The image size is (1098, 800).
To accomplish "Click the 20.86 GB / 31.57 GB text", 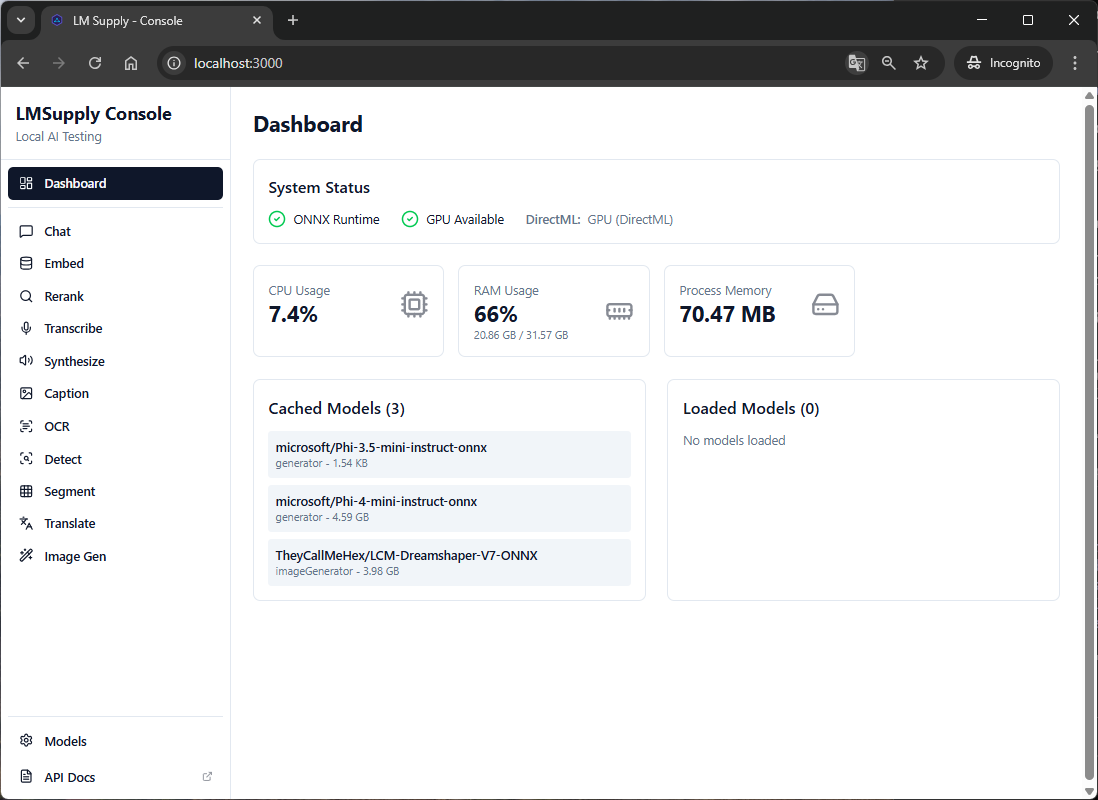I will (521, 336).
